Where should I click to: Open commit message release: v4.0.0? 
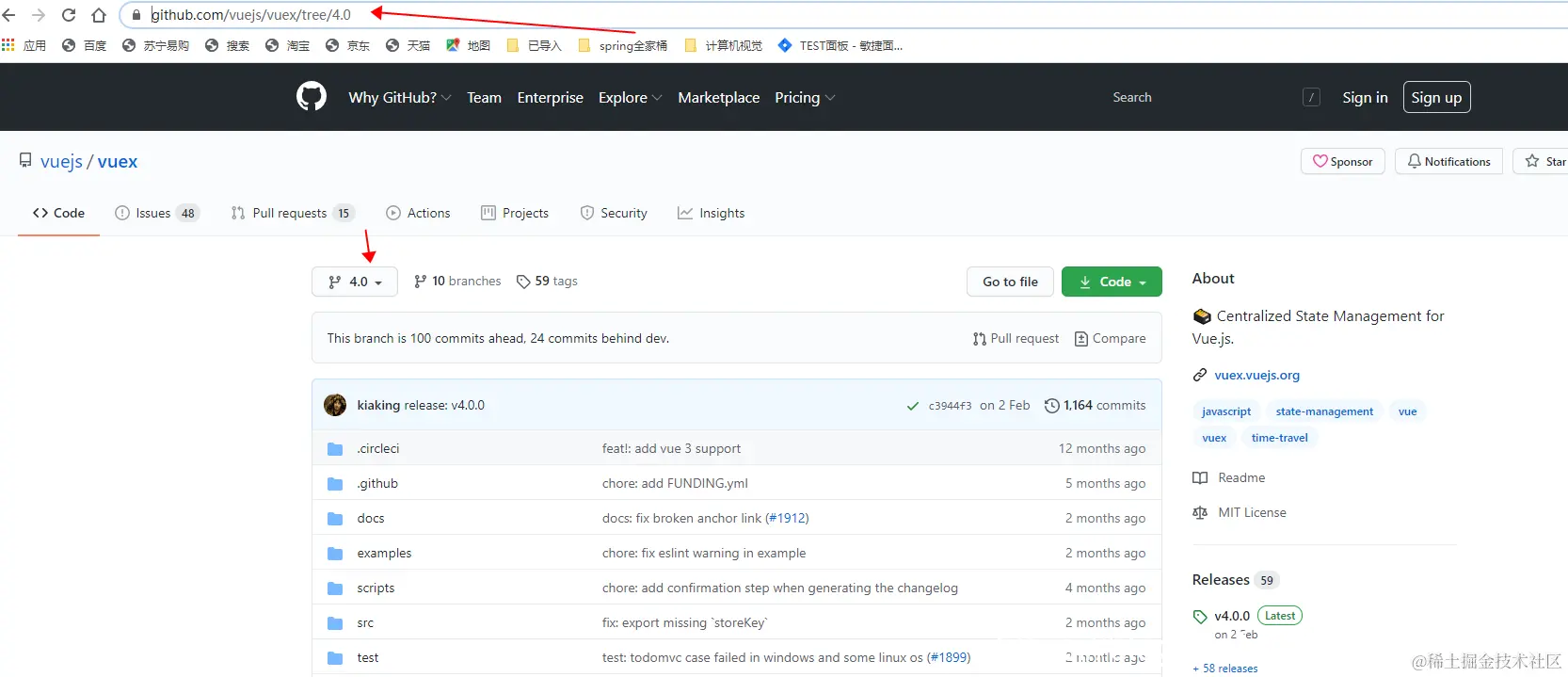444,406
